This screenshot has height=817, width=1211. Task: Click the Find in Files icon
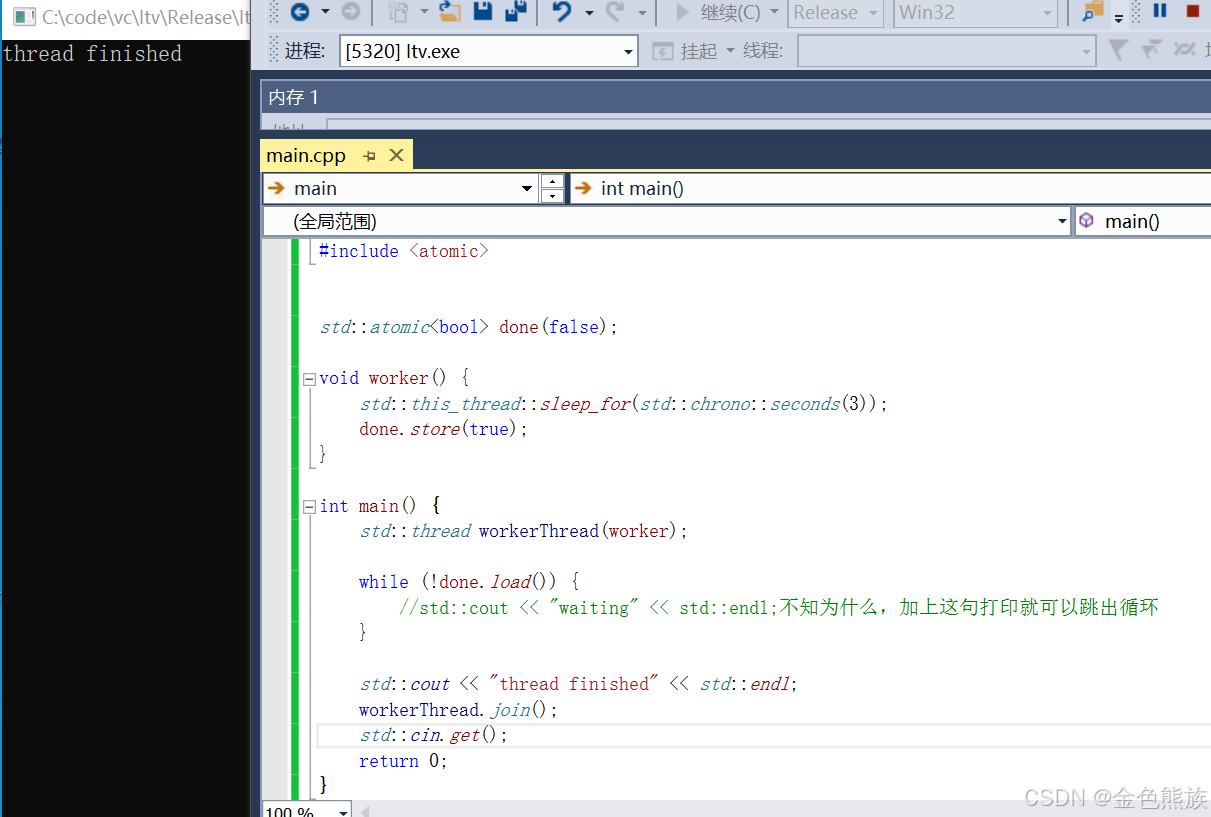tap(1093, 12)
